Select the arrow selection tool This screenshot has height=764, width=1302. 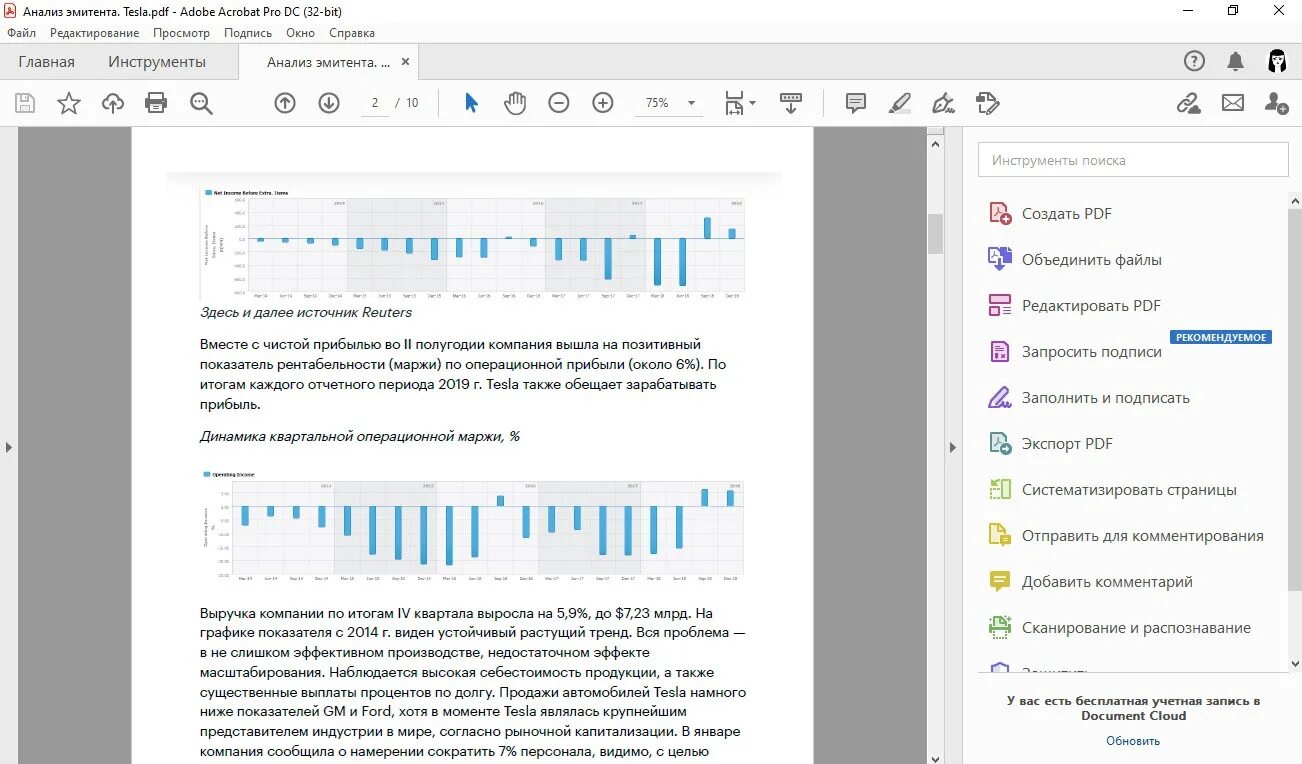pos(472,103)
